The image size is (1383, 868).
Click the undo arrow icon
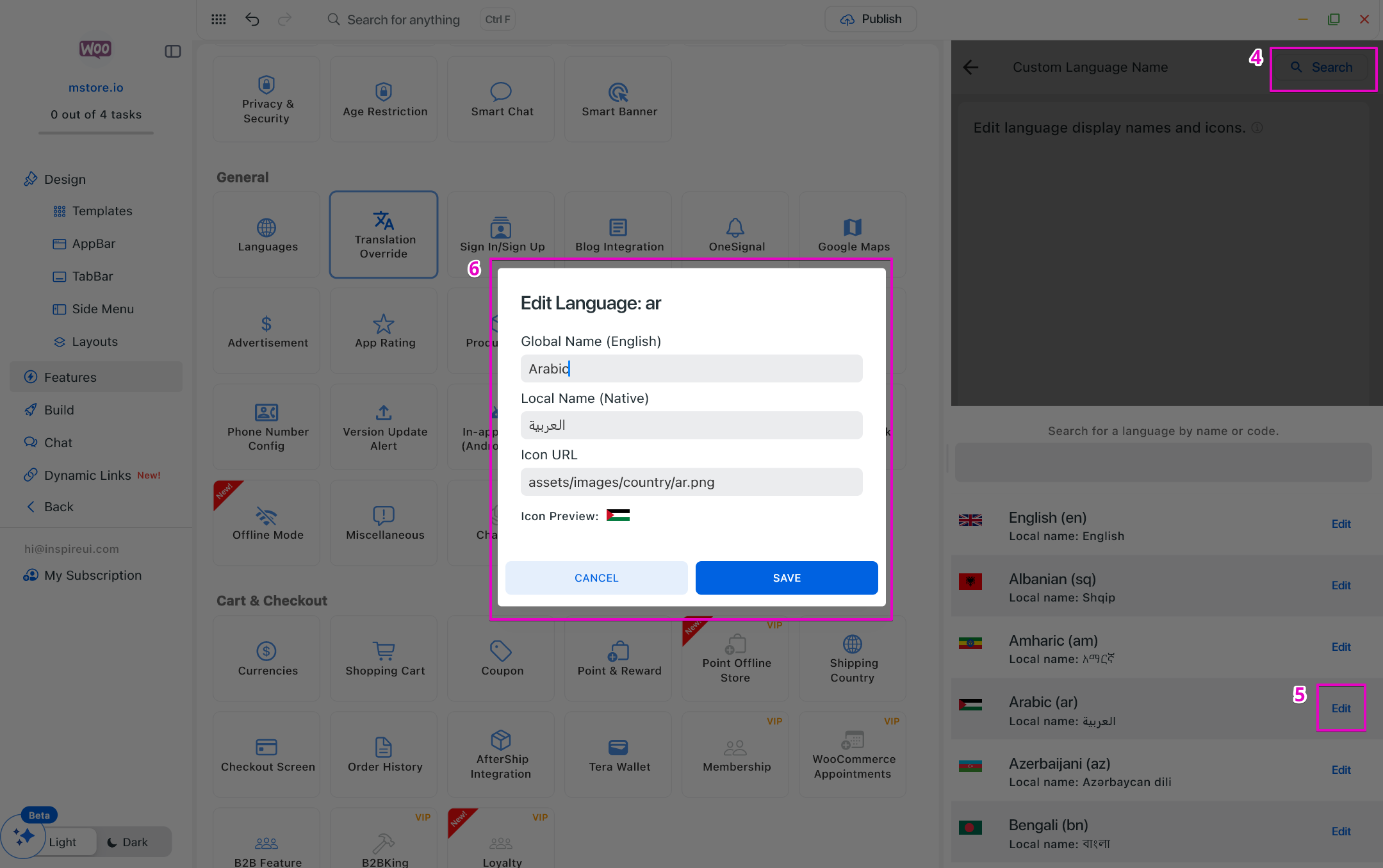tap(252, 19)
